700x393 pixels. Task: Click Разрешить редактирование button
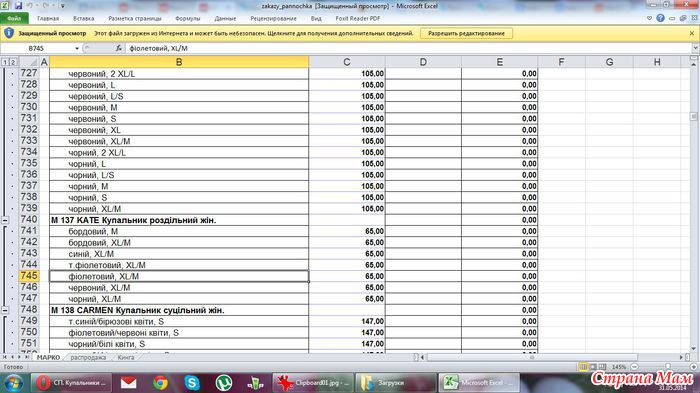[466, 33]
